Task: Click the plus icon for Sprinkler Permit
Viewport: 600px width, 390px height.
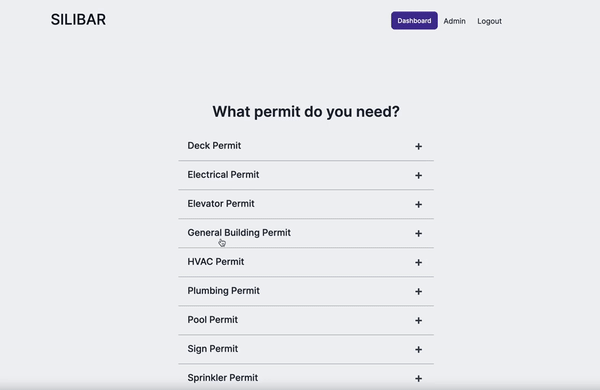Action: (418, 379)
